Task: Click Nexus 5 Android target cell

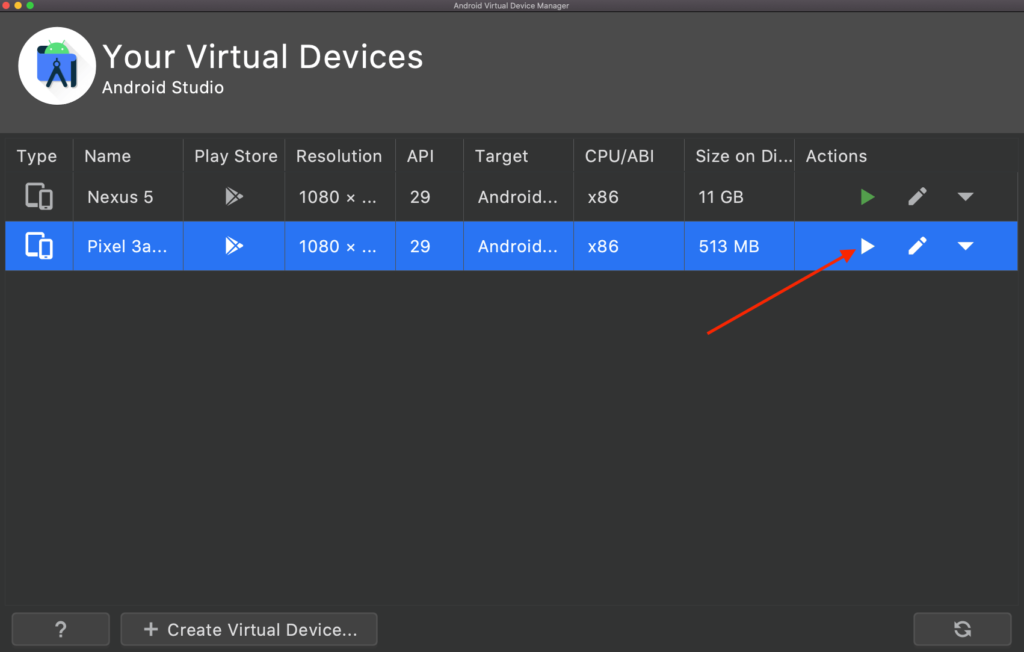Action: point(517,197)
